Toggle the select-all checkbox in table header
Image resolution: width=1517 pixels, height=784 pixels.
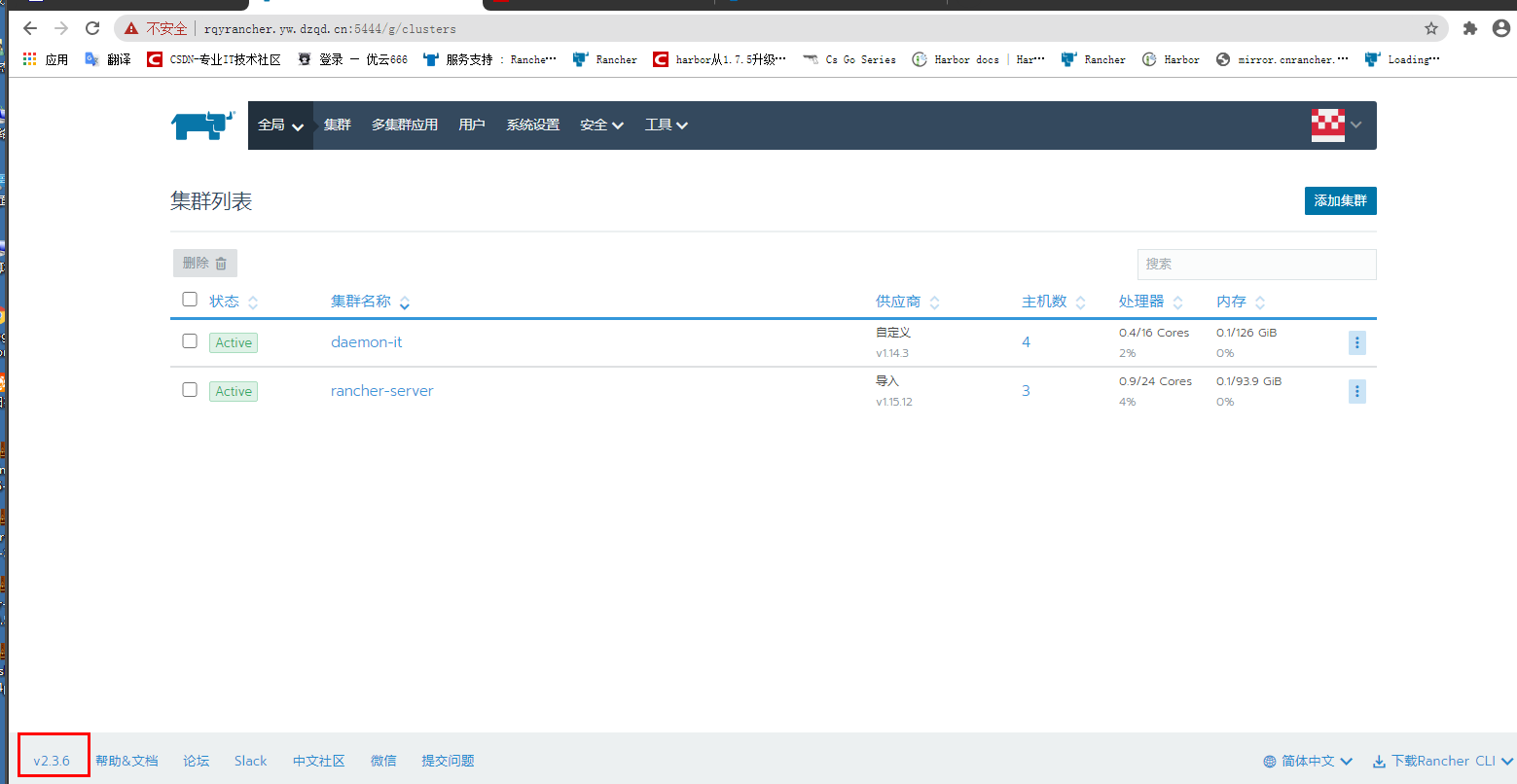pyautogui.click(x=189, y=299)
